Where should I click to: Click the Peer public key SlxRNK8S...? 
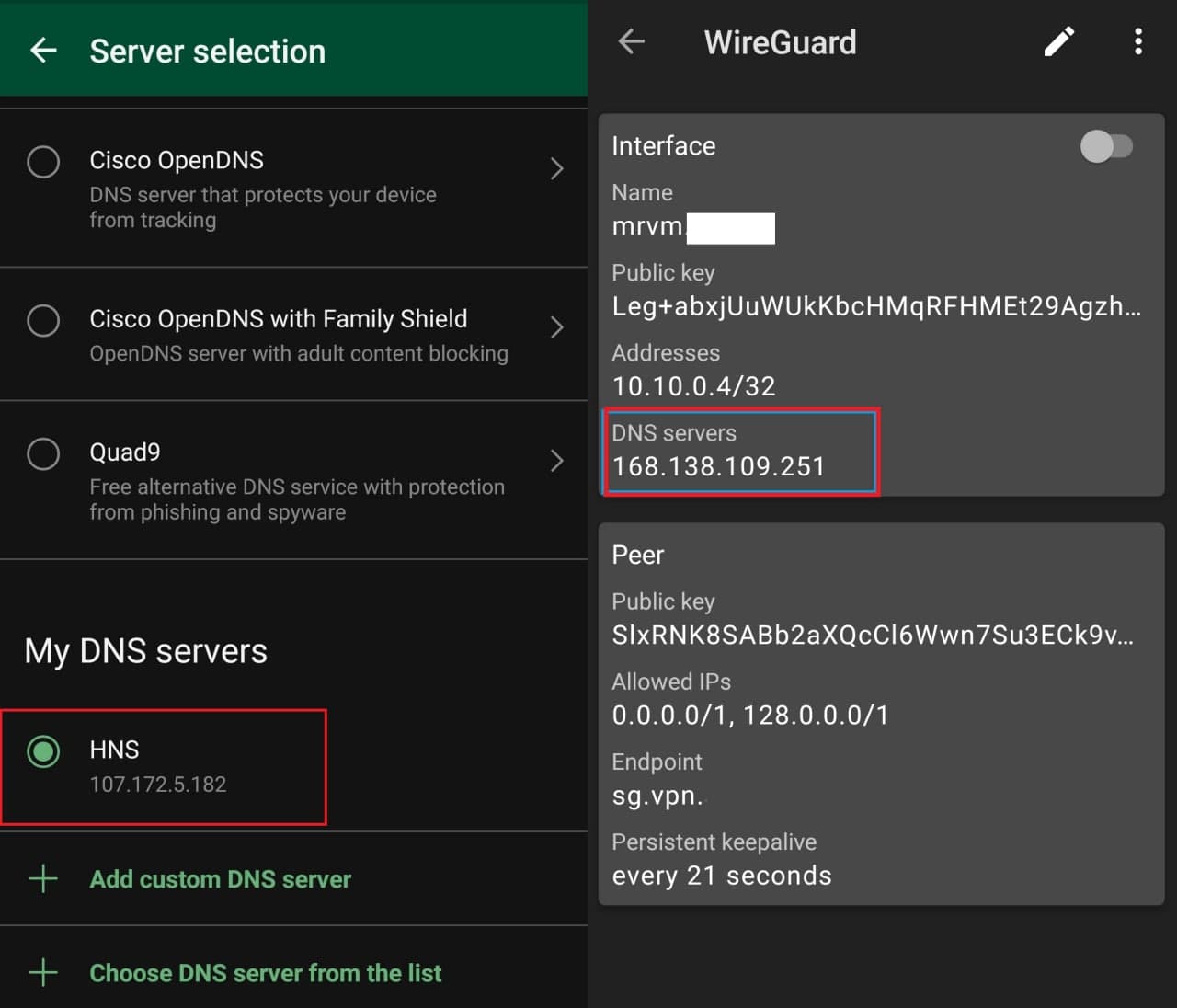[873, 635]
